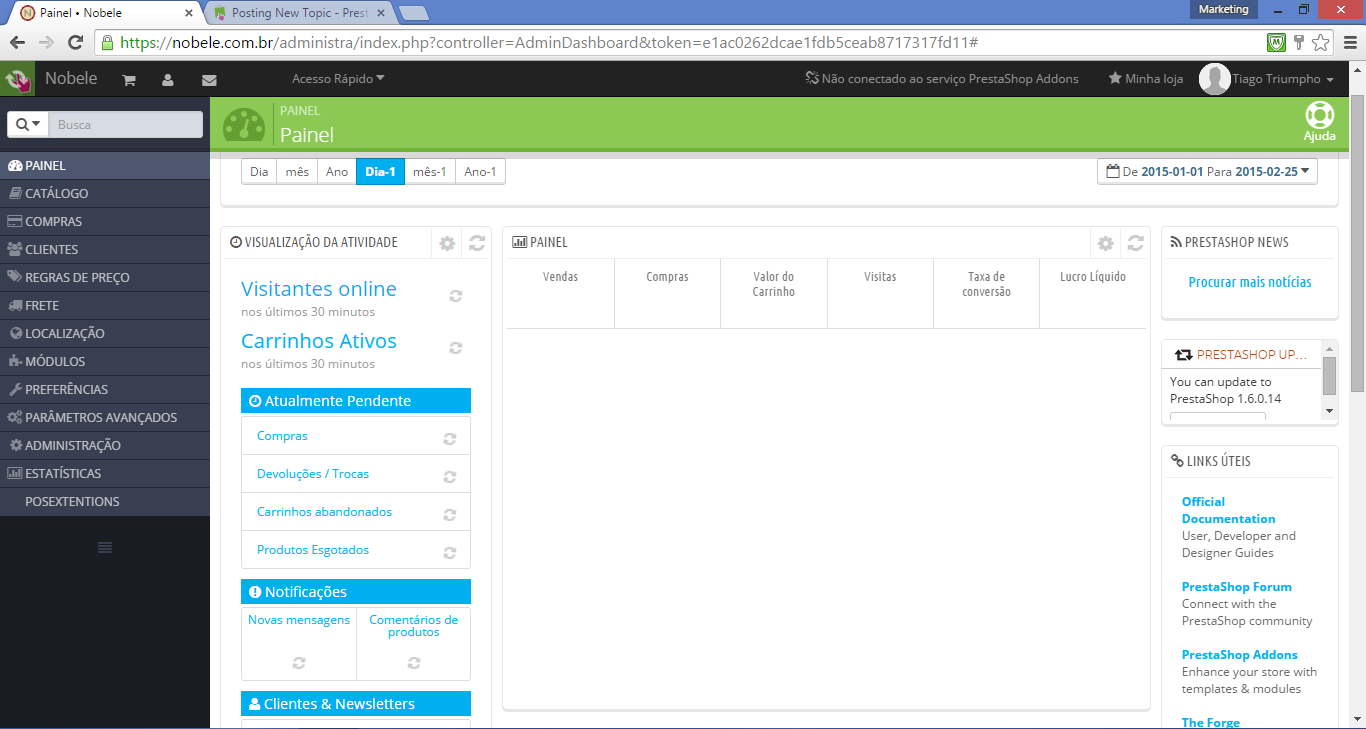Open the date range picker dropdown
This screenshot has width=1366, height=729.
[1207, 171]
